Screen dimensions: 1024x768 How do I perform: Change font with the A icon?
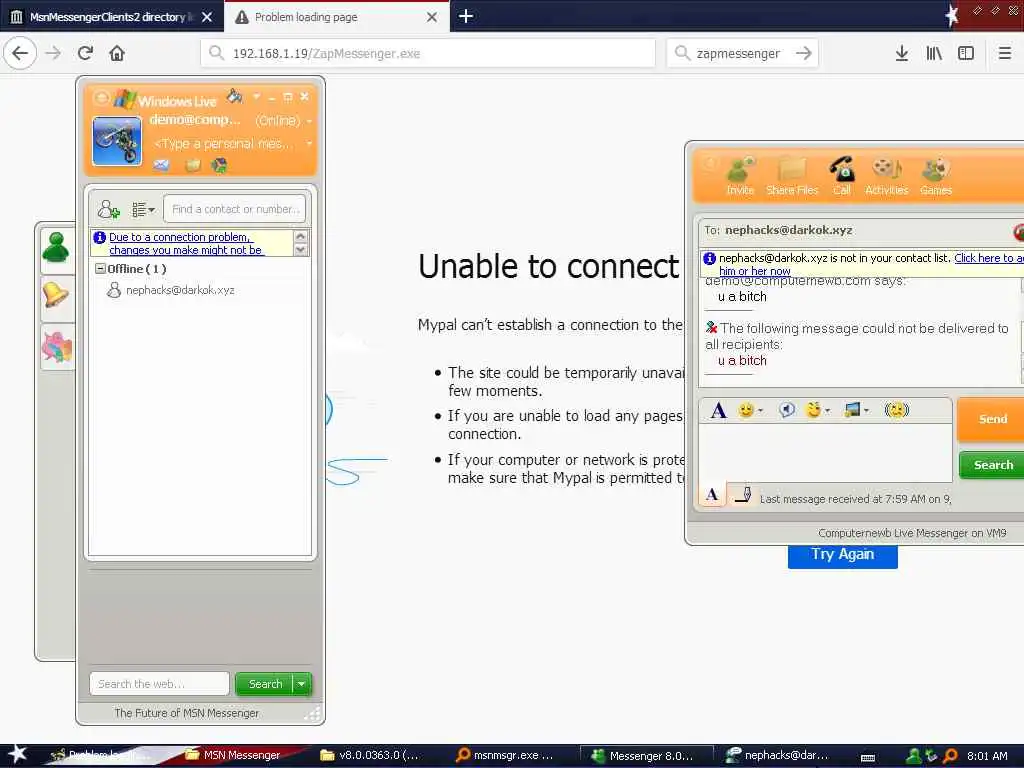[718, 410]
